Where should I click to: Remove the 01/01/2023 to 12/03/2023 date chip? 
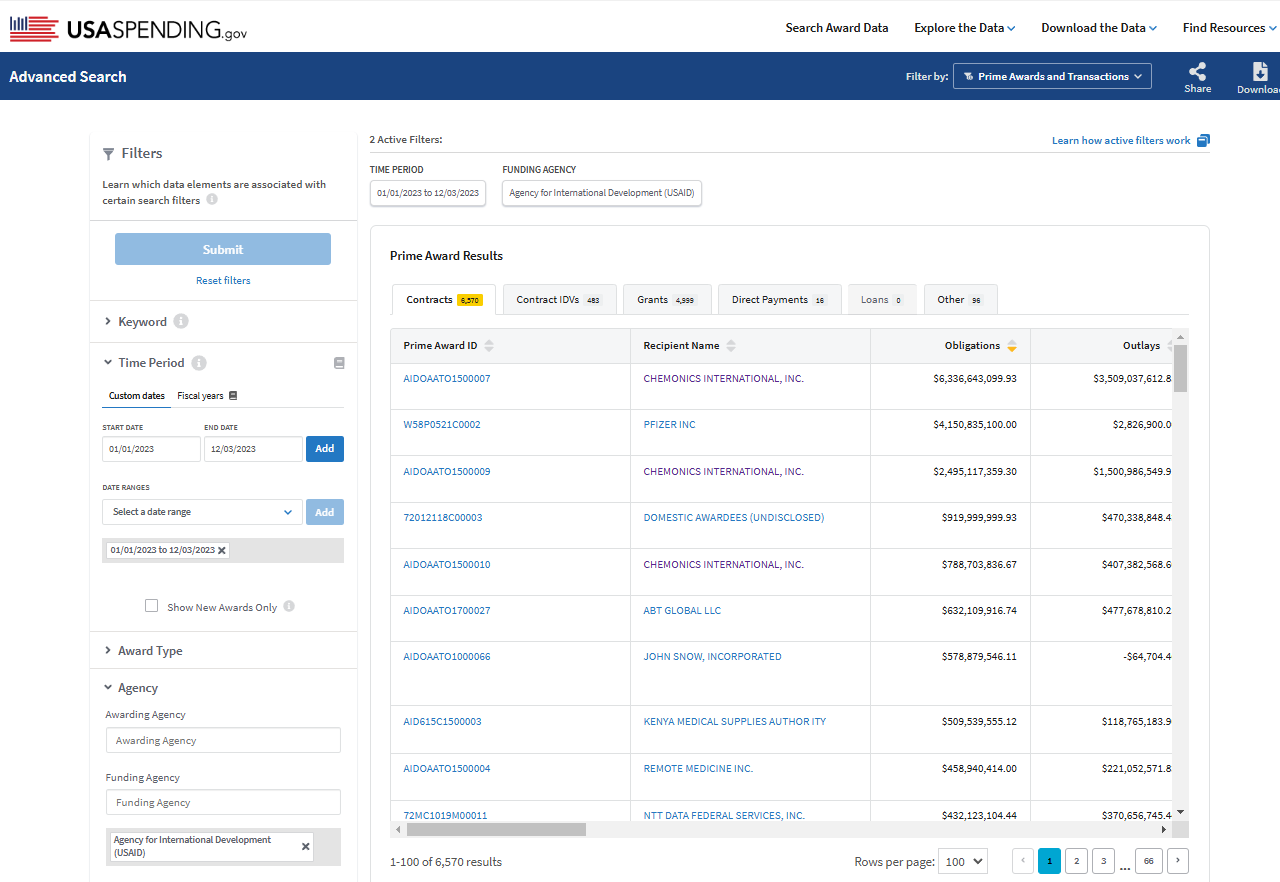[222, 550]
